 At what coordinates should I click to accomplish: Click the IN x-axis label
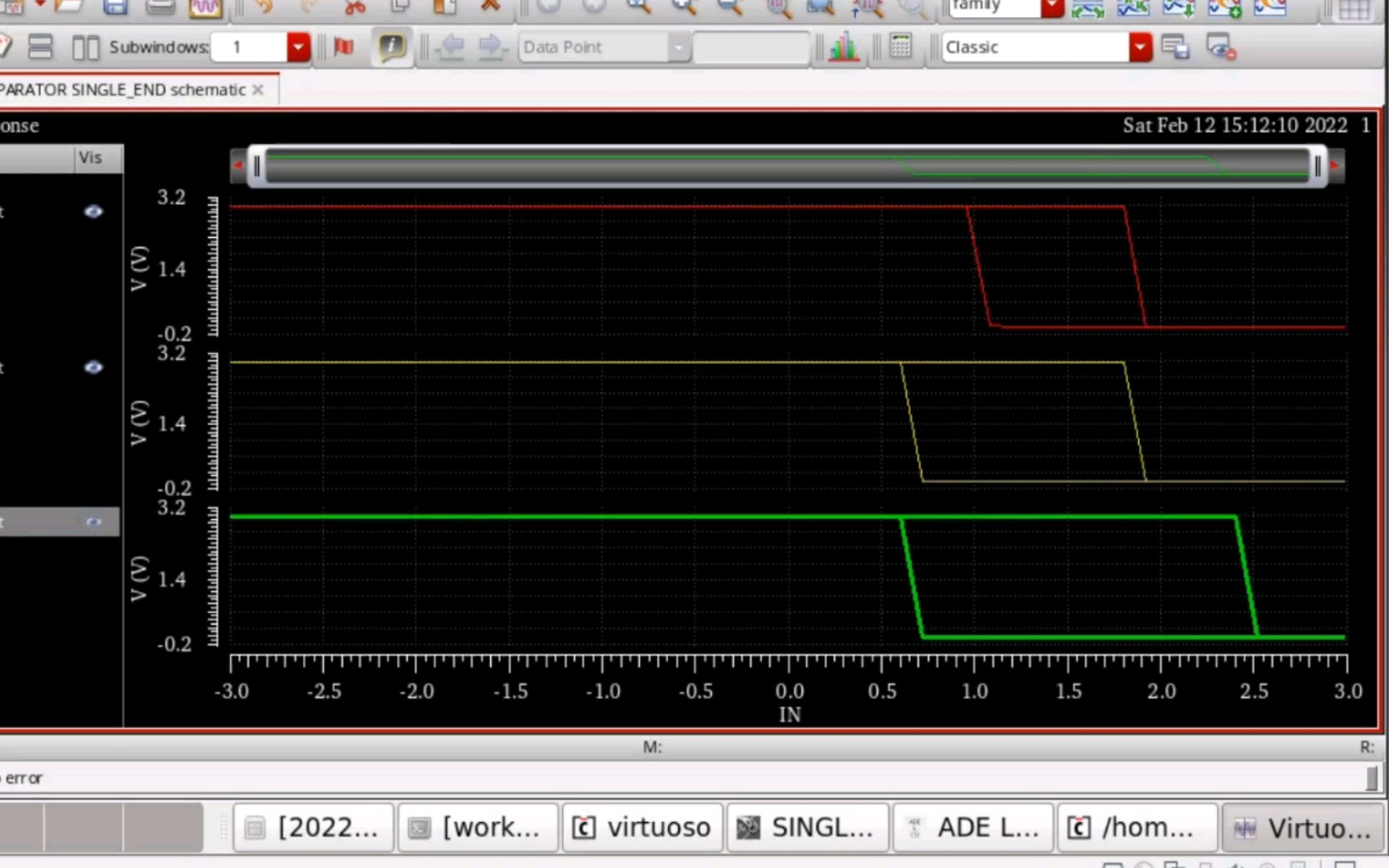pyautogui.click(x=789, y=714)
